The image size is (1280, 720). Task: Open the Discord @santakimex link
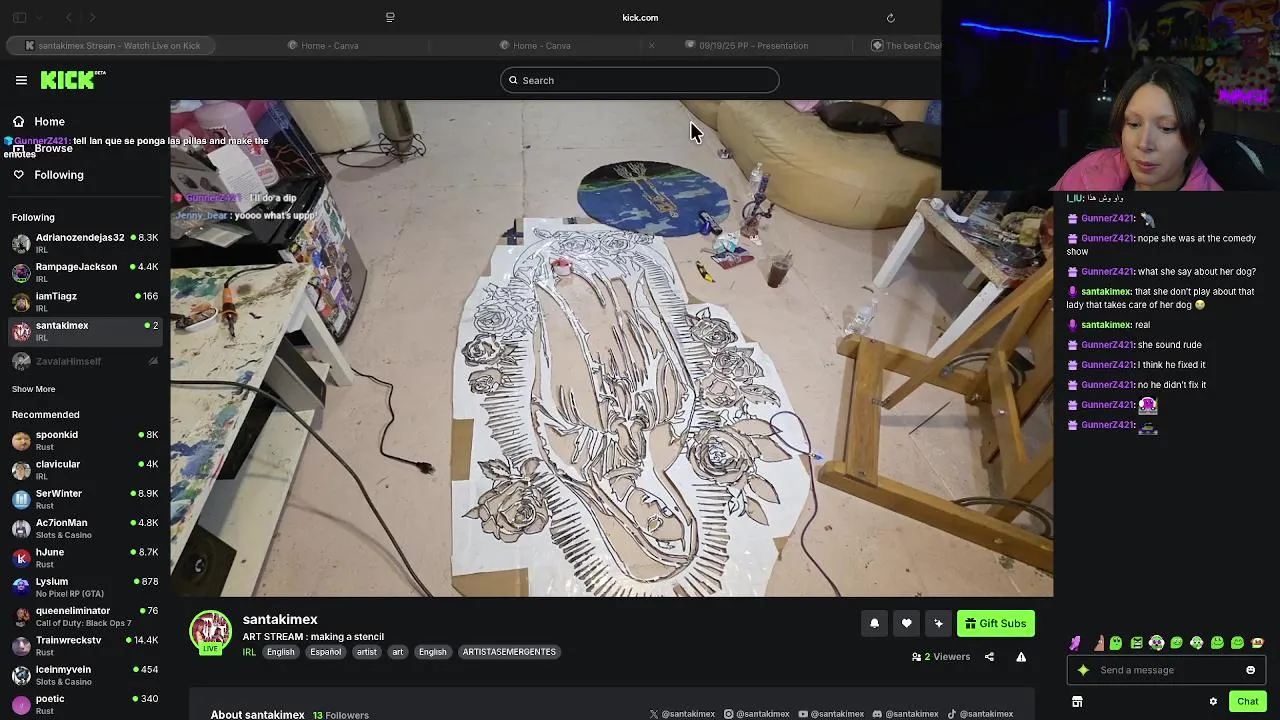[x=905, y=714]
